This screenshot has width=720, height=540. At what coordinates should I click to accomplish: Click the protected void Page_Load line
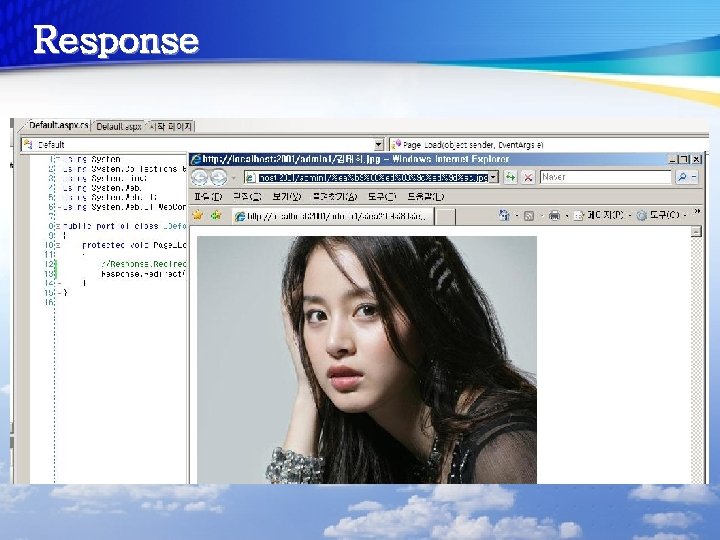[134, 245]
